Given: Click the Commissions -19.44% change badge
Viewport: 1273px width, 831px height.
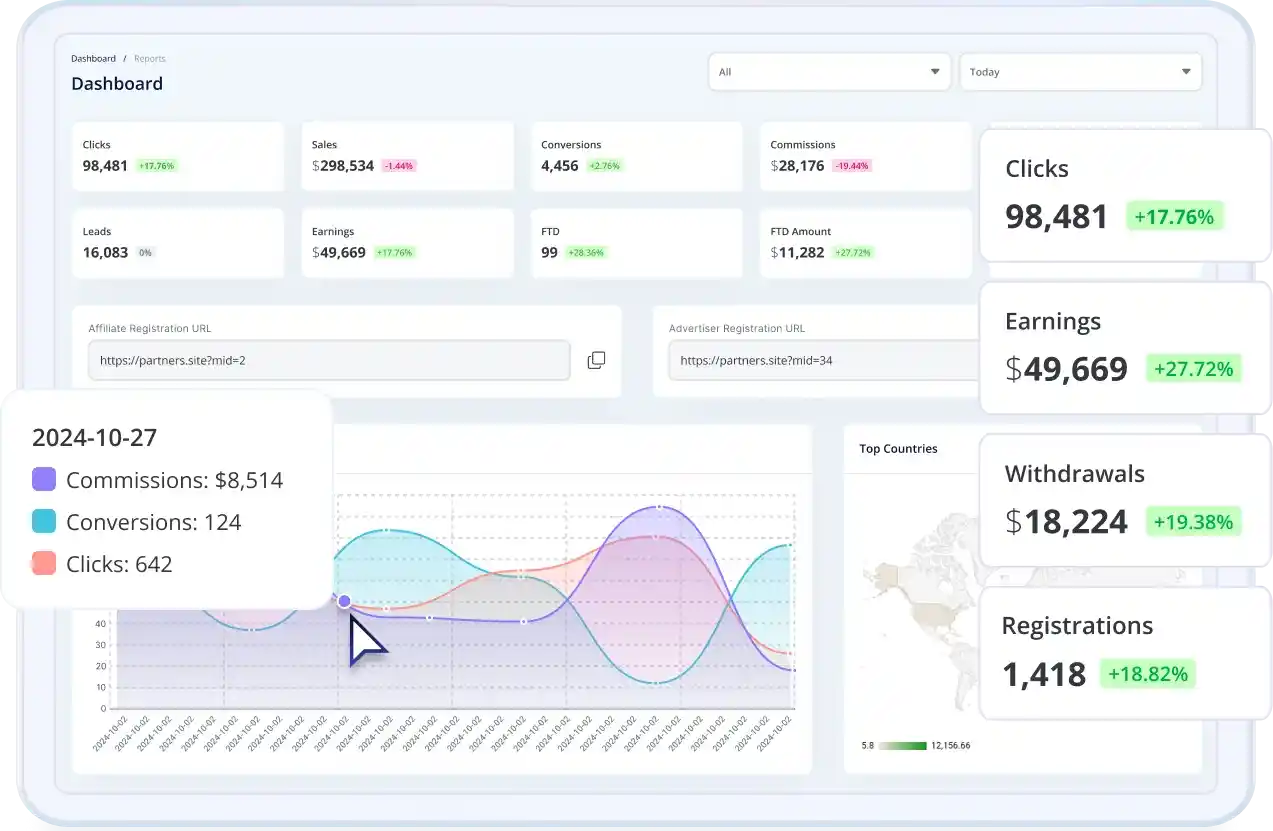Looking at the screenshot, I should (852, 166).
